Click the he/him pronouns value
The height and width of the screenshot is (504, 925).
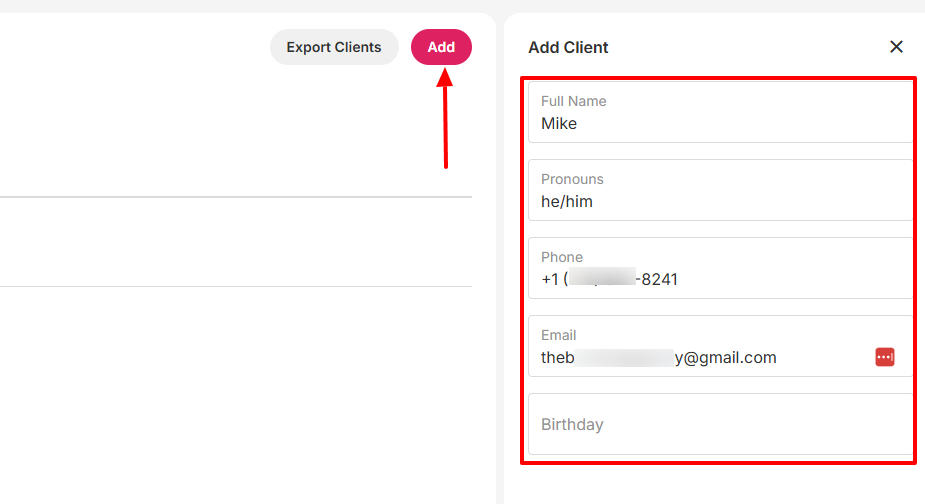tap(567, 202)
